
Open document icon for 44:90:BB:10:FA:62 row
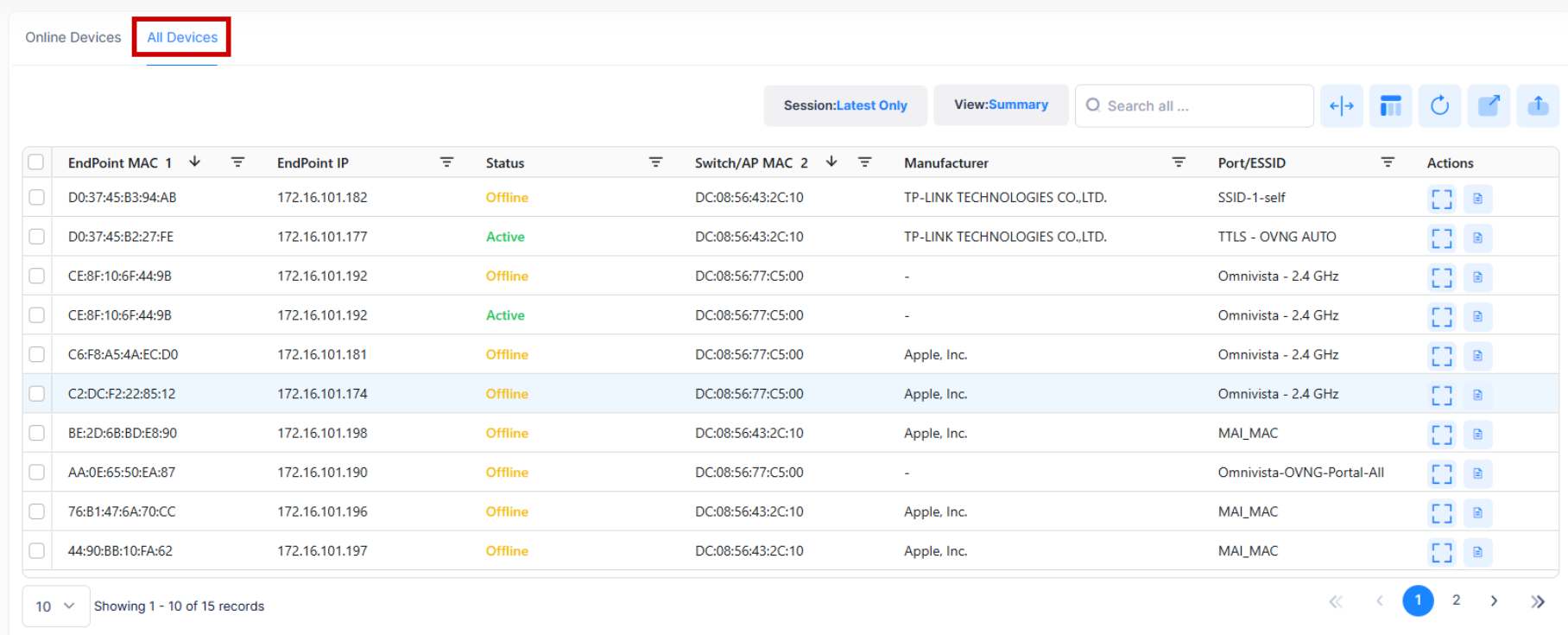1477,552
